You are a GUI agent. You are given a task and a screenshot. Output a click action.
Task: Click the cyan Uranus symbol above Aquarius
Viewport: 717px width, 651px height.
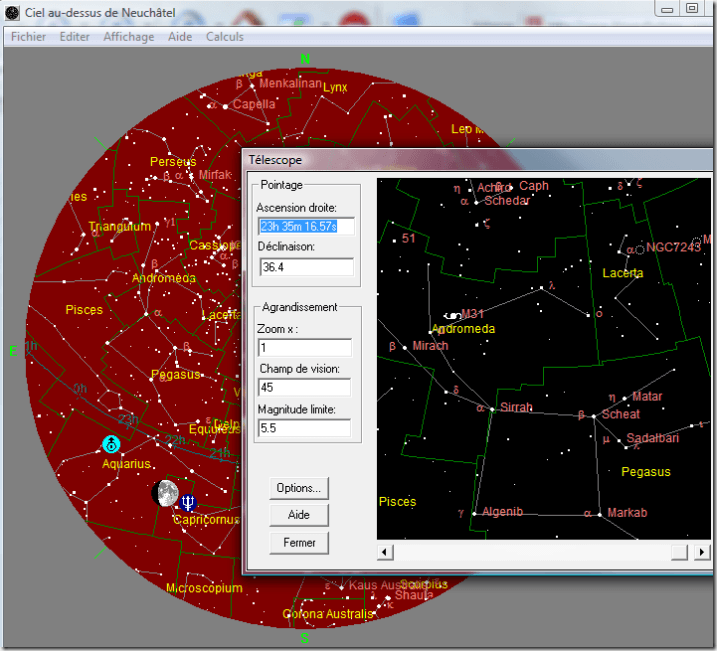tap(112, 444)
